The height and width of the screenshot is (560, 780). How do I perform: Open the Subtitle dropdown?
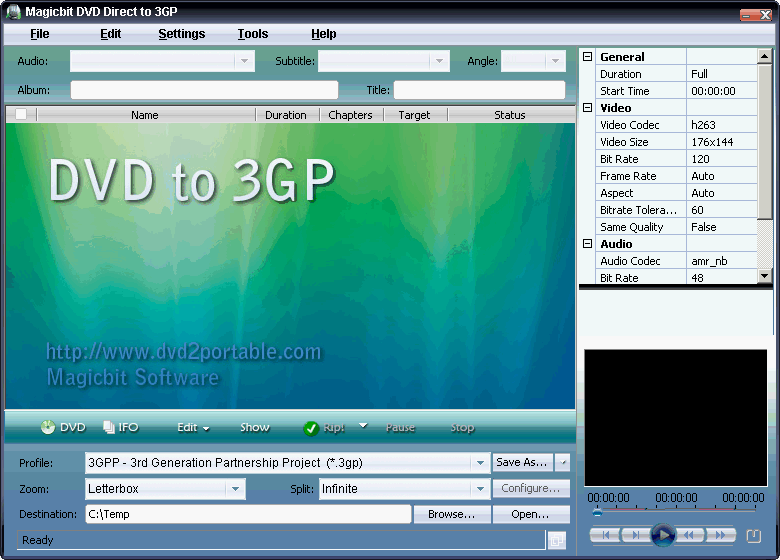tap(439, 61)
